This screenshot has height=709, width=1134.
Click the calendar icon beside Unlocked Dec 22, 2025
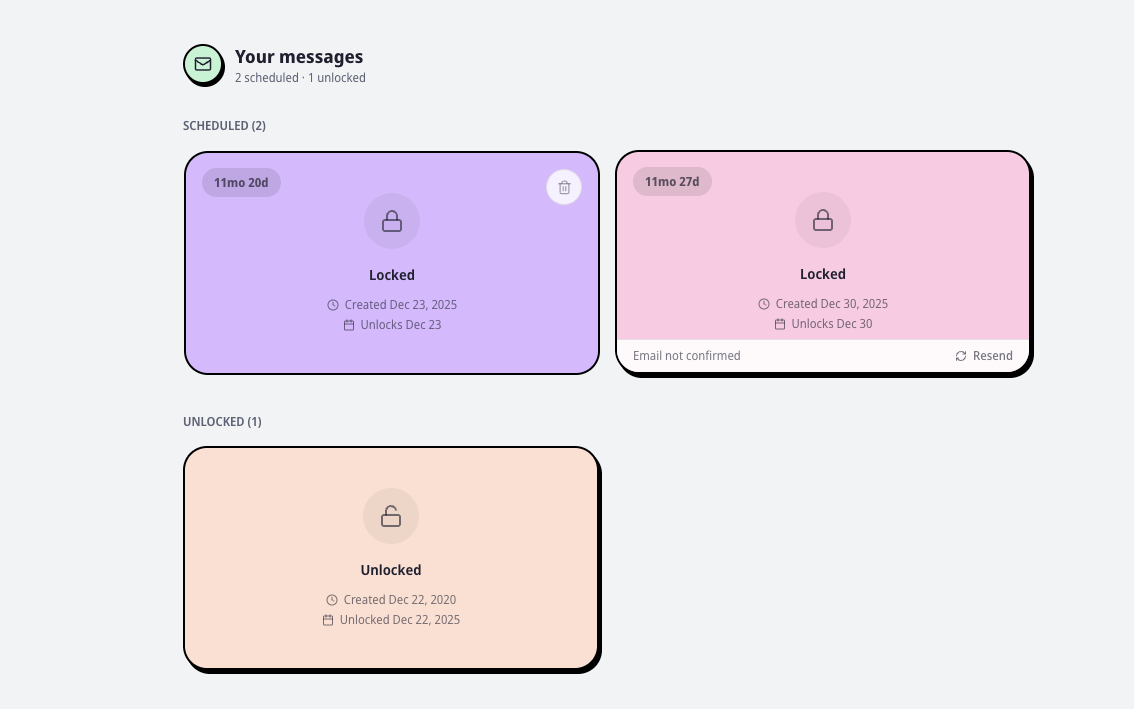(328, 620)
